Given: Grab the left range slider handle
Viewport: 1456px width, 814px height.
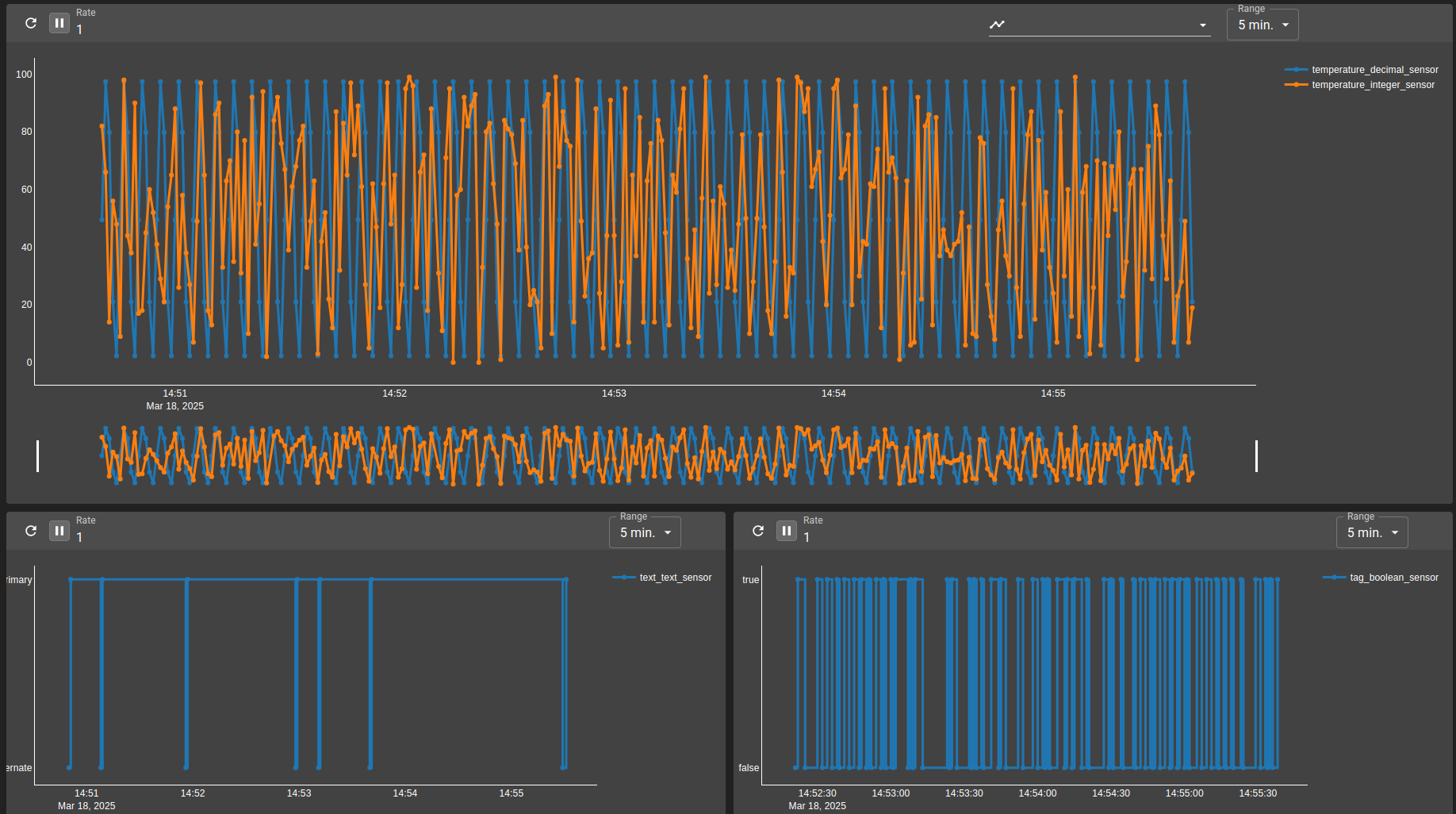Looking at the screenshot, I should coord(37,456).
